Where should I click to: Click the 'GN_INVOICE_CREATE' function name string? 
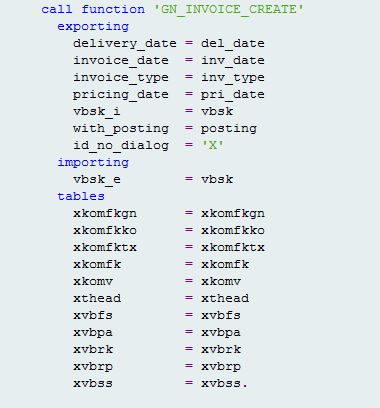click(229, 9)
